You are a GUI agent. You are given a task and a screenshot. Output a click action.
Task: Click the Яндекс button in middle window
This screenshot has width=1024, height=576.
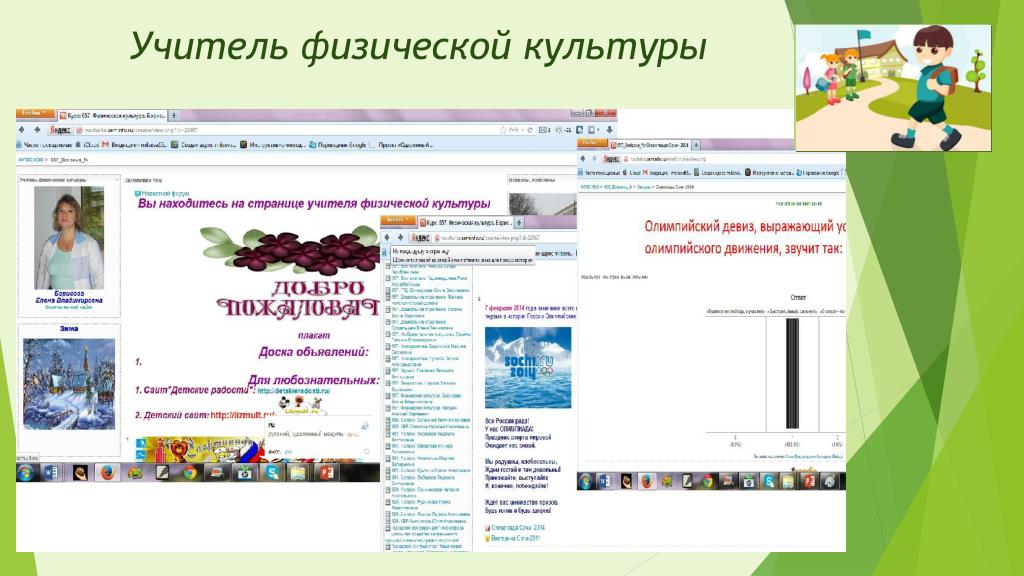coord(420,238)
